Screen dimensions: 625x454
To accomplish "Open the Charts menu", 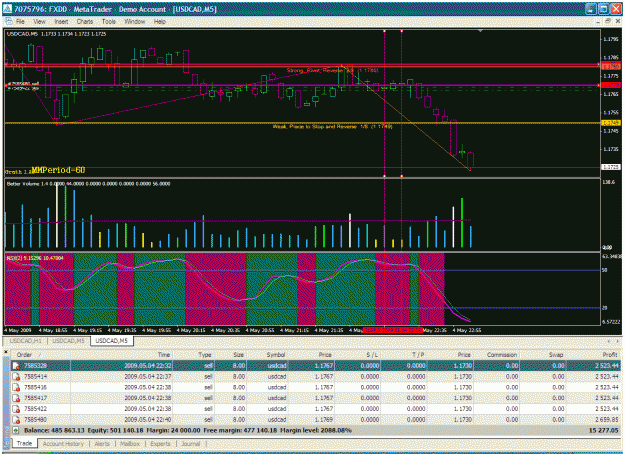I will tap(85, 22).
